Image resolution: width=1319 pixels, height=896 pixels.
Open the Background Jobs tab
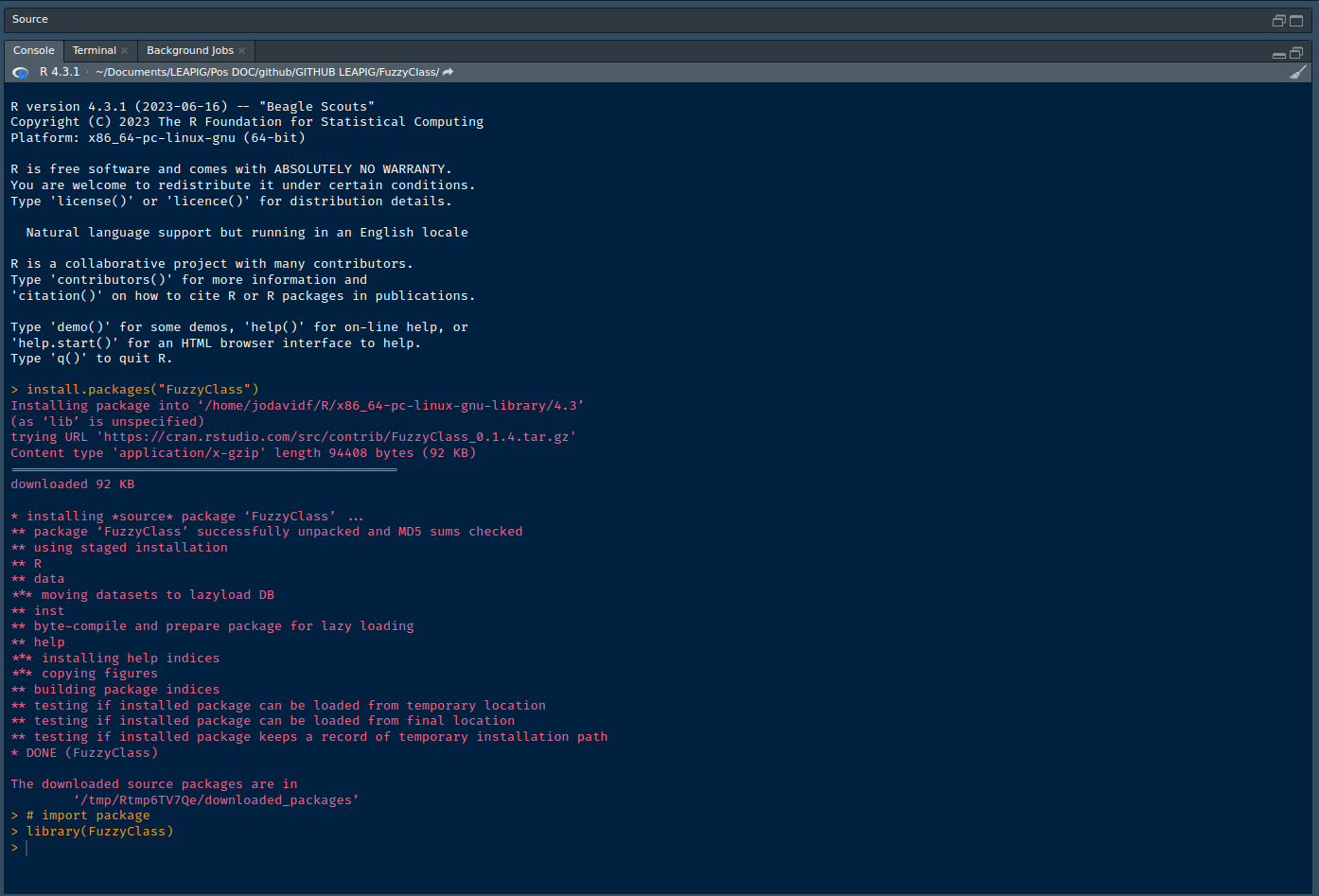tap(189, 51)
